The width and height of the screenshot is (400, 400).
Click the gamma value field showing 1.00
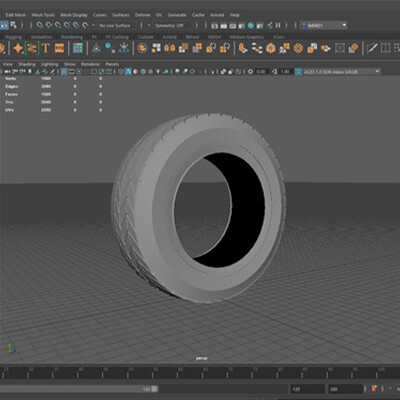tap(285, 72)
